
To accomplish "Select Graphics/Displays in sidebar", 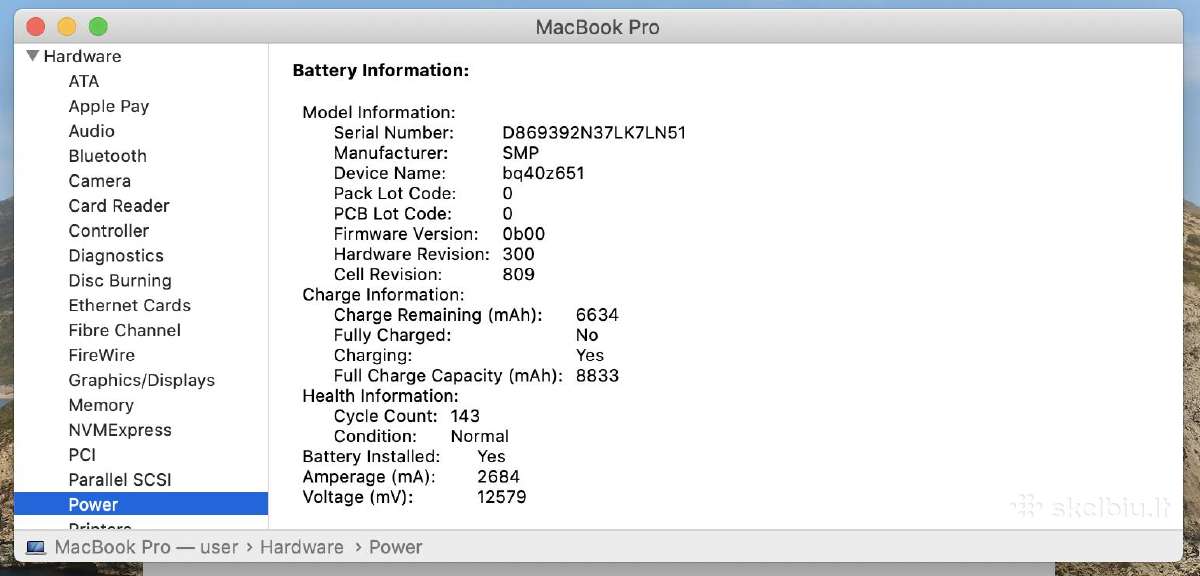I will click(141, 380).
